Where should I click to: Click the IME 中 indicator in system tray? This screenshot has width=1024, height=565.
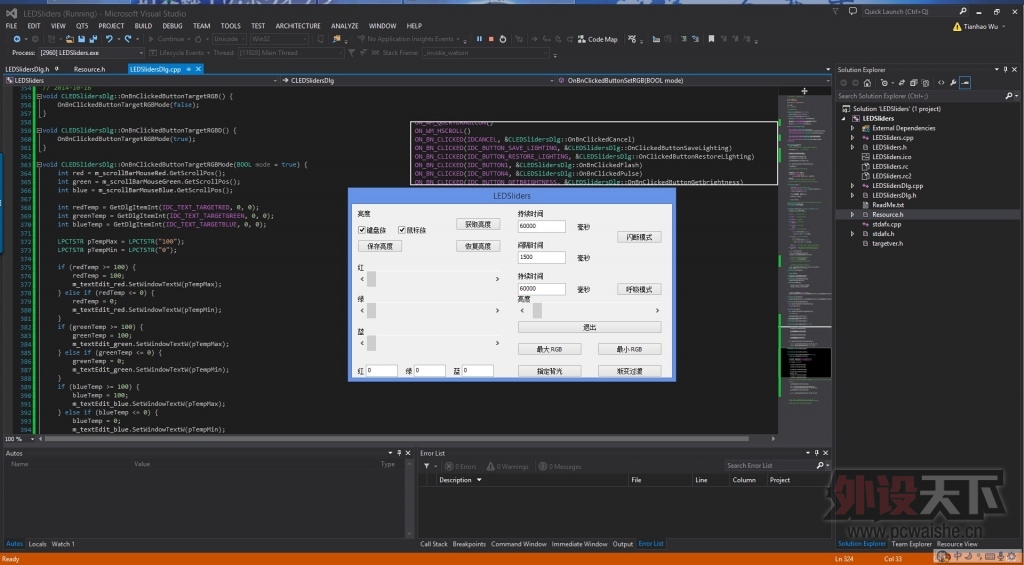click(x=957, y=556)
